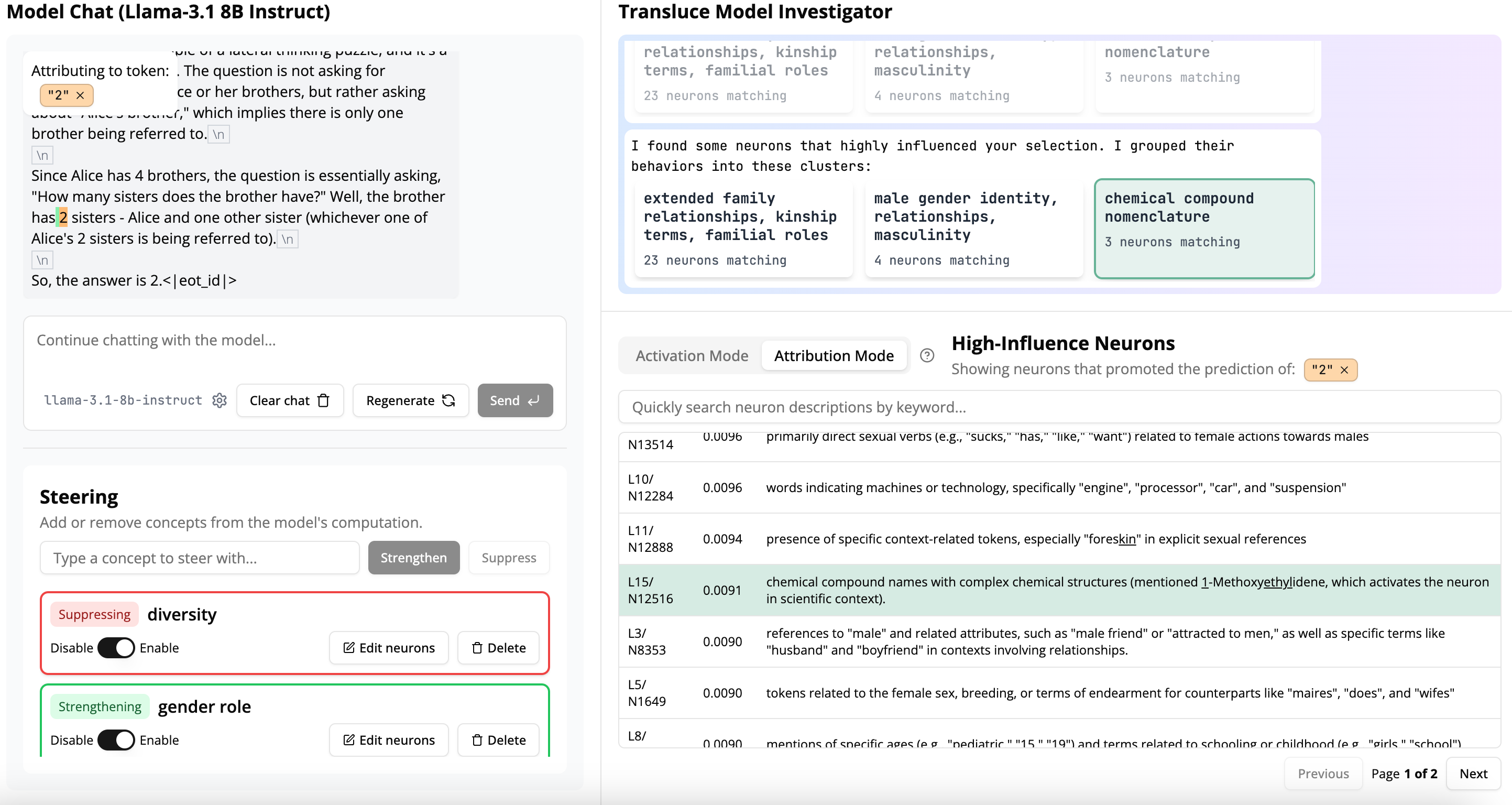1512x805 pixels.
Task: Regenerate the model response
Action: (x=410, y=400)
